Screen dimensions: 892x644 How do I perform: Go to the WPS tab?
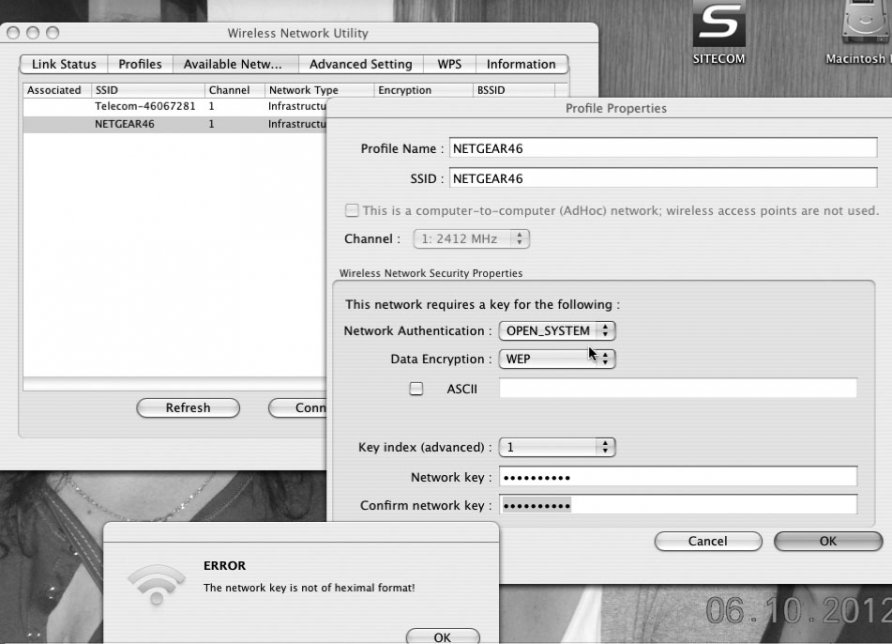[x=449, y=64]
